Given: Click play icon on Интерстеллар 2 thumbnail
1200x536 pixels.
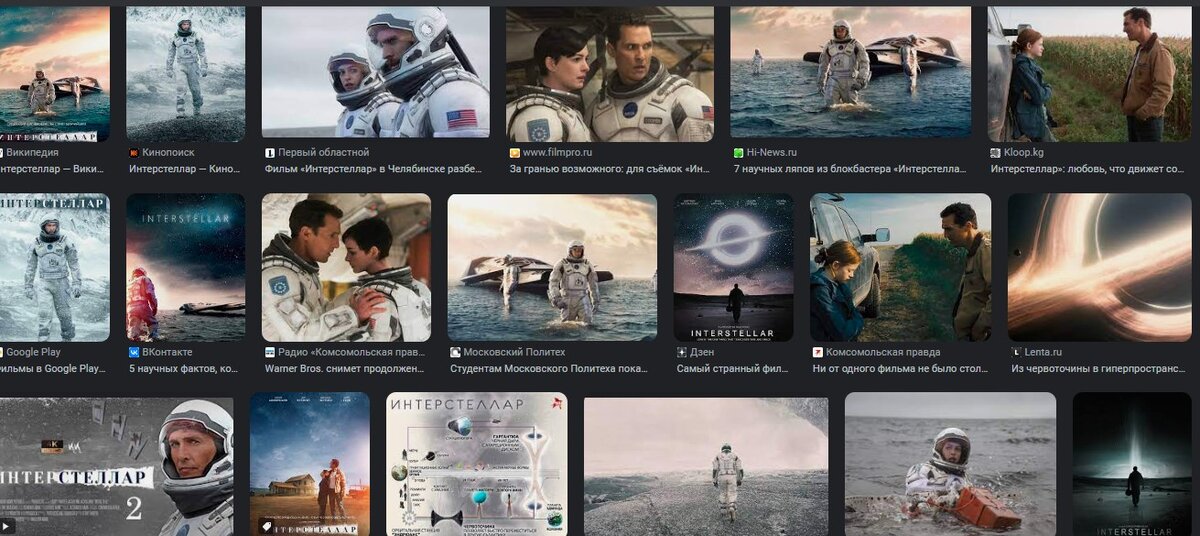Looking at the screenshot, I should (7, 524).
